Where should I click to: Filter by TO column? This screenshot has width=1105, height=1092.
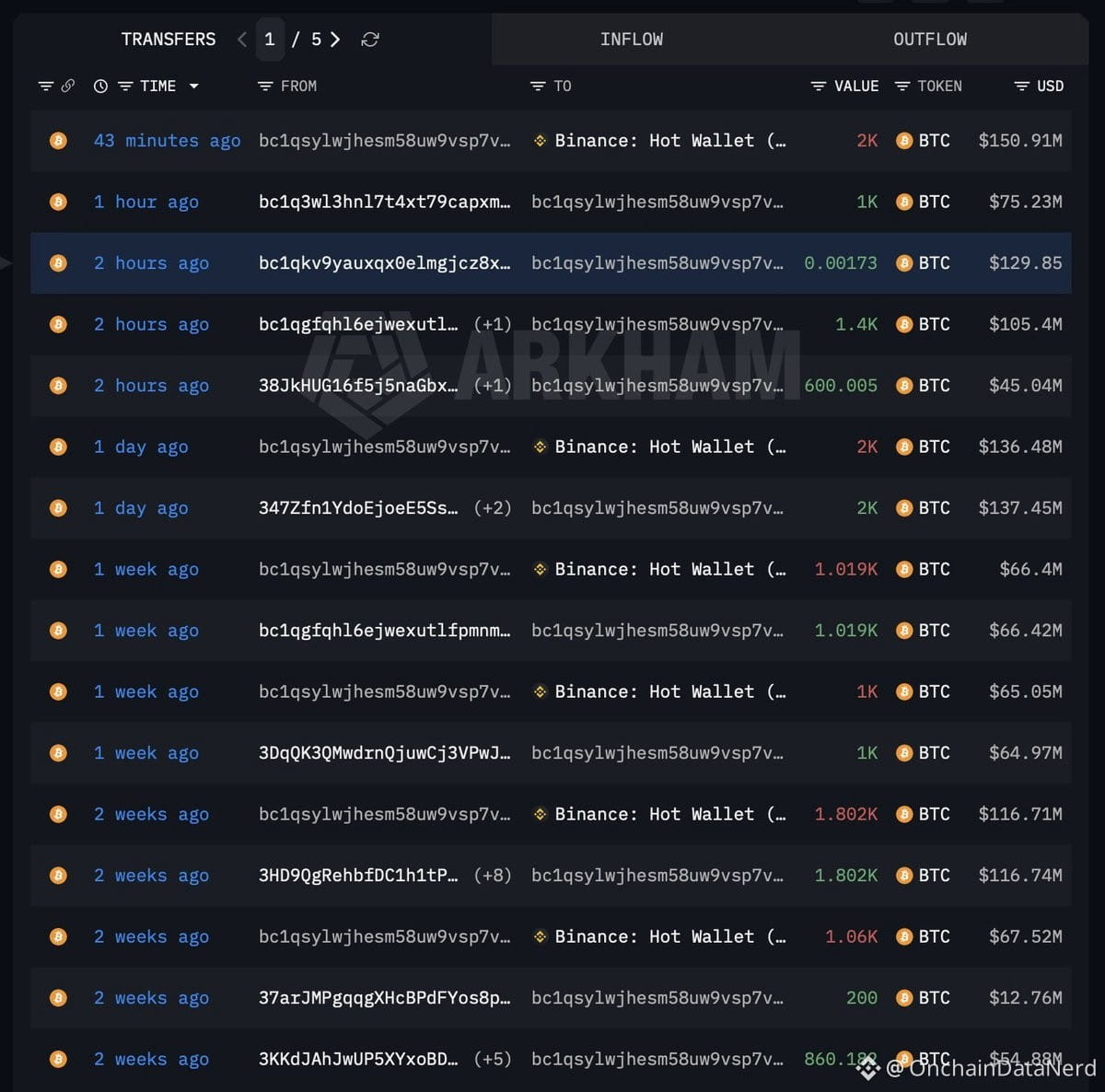pyautogui.click(x=539, y=86)
